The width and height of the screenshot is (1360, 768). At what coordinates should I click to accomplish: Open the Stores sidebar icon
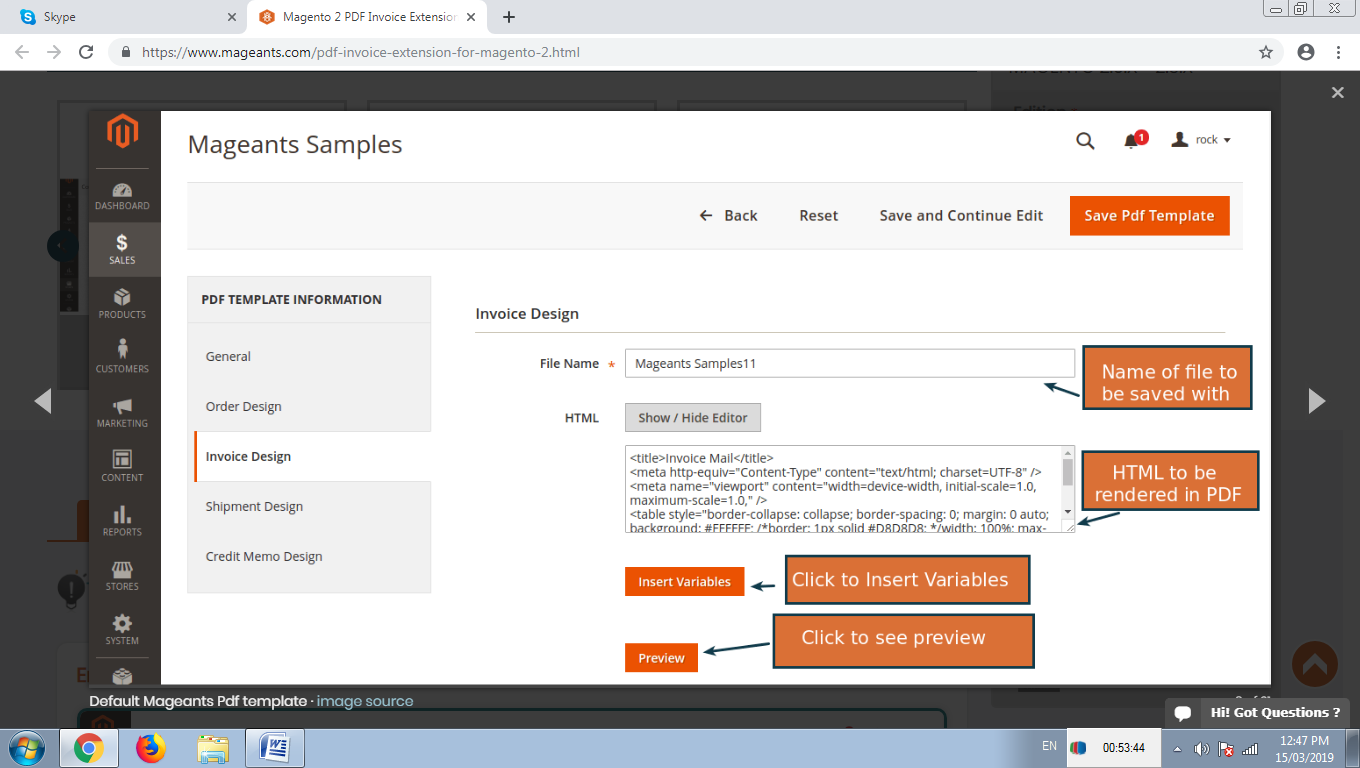point(122,576)
